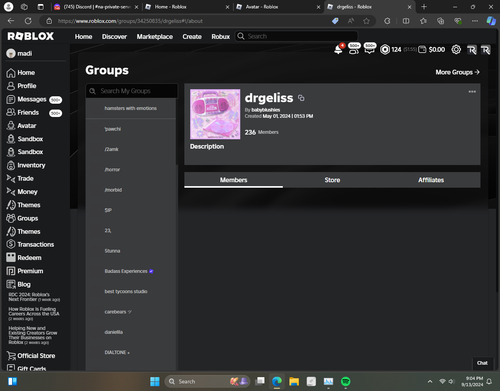Open Inventory in the left sidebar
Screen dimensions: 500x391
[26, 165]
